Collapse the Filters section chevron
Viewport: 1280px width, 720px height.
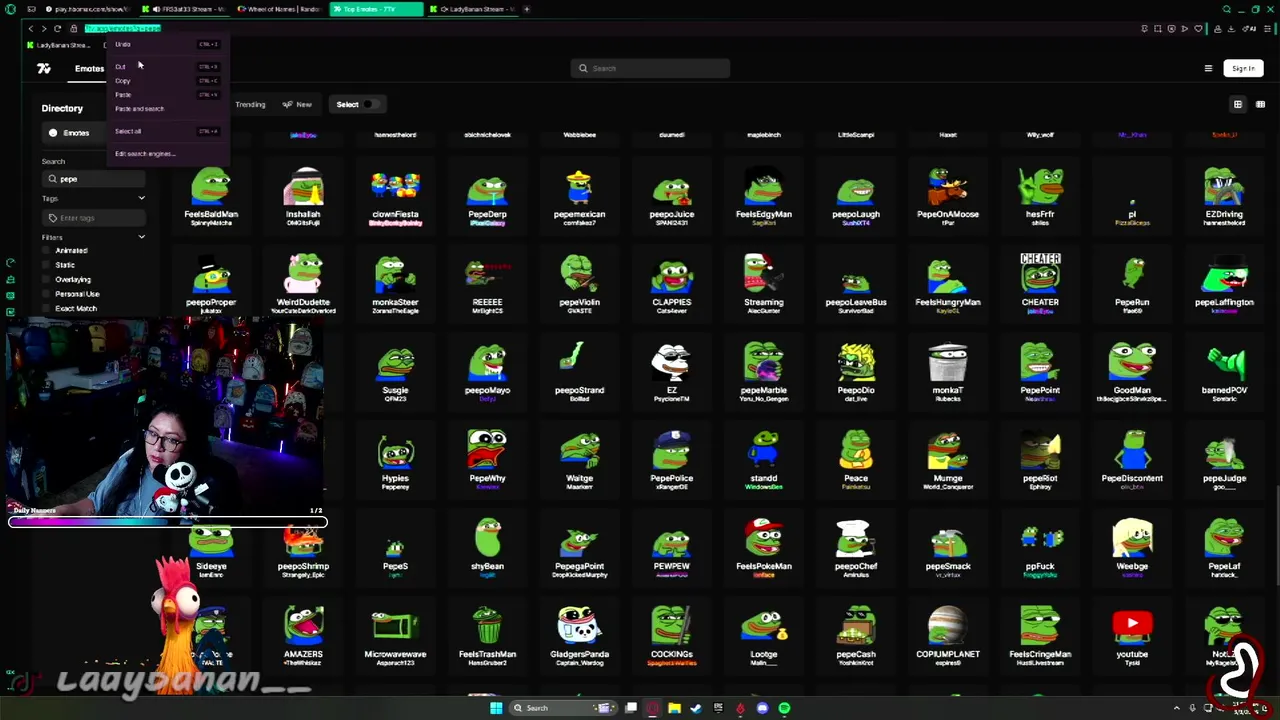pyautogui.click(x=141, y=237)
